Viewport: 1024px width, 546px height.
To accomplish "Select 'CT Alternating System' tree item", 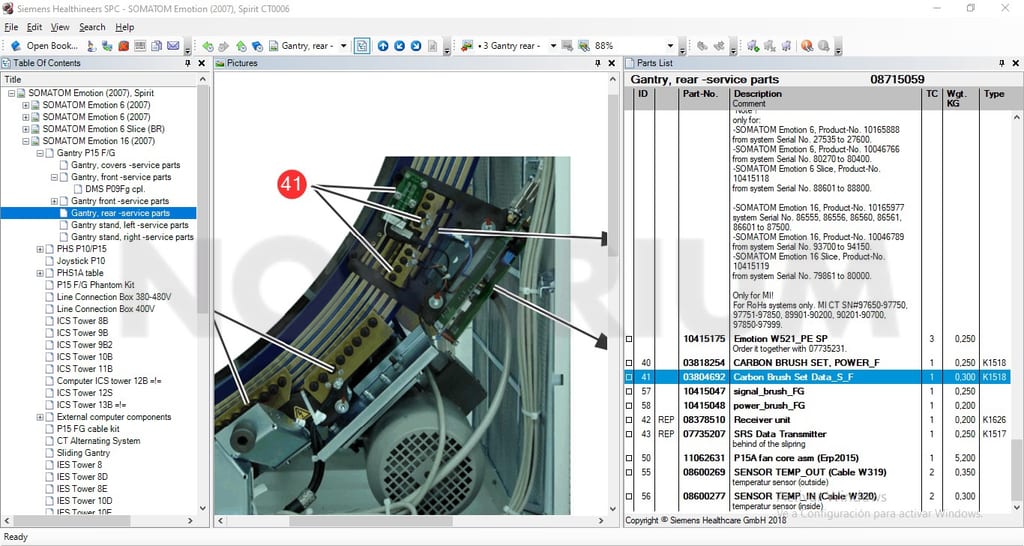I will click(98, 441).
